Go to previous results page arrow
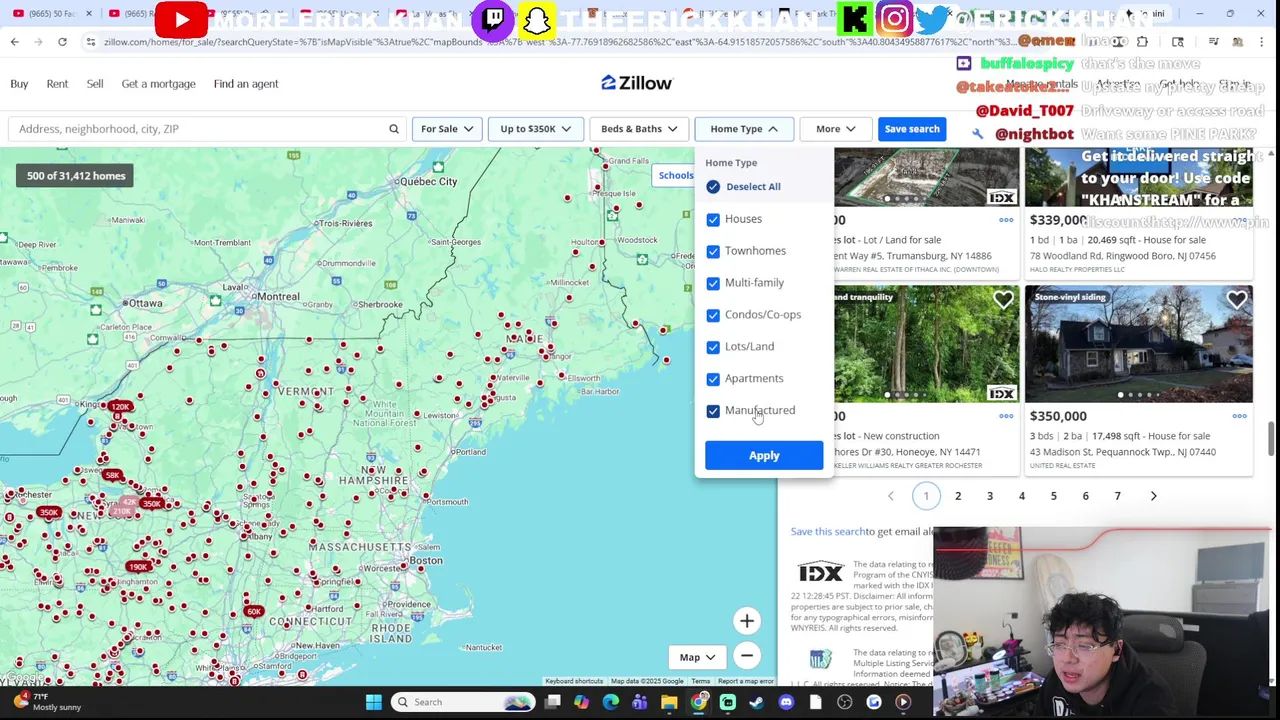1280x720 pixels. 891,496
